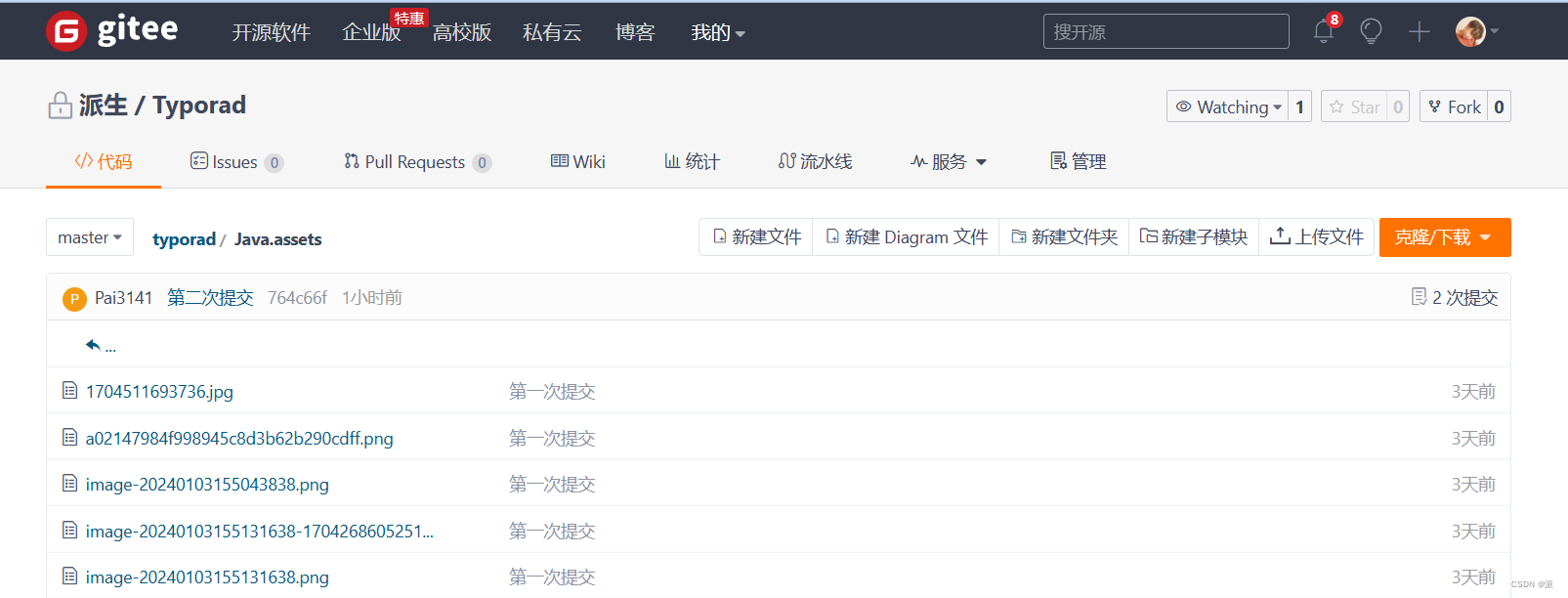
Task: Click the Typorad repository name link
Action: pos(199,106)
